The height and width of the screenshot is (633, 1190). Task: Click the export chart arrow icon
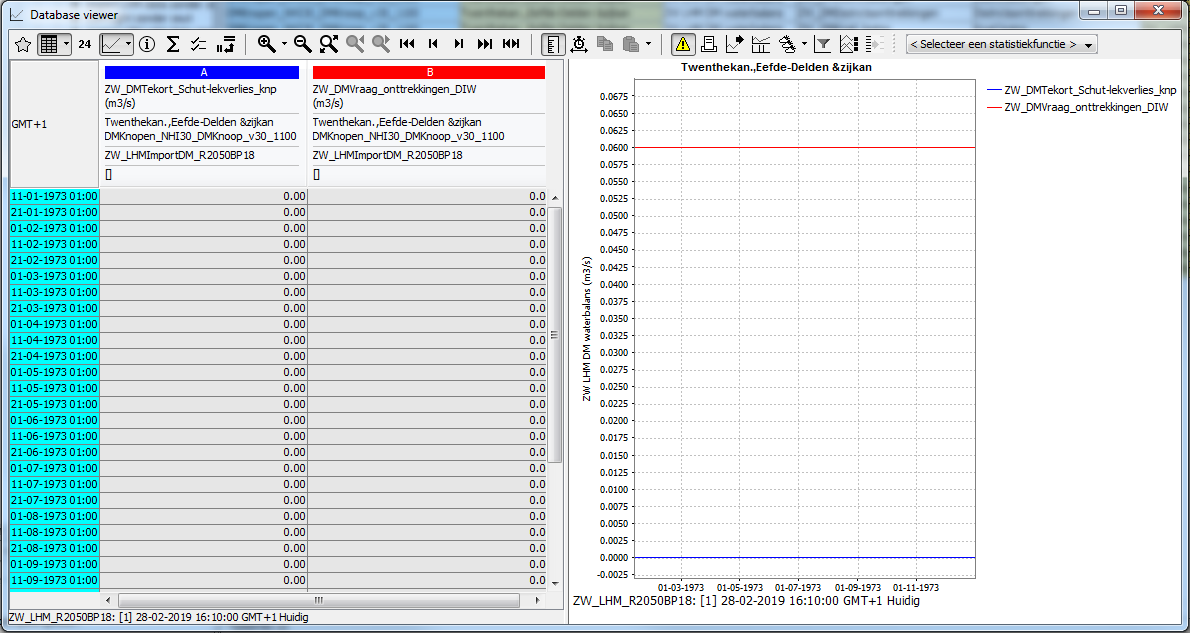coord(735,44)
